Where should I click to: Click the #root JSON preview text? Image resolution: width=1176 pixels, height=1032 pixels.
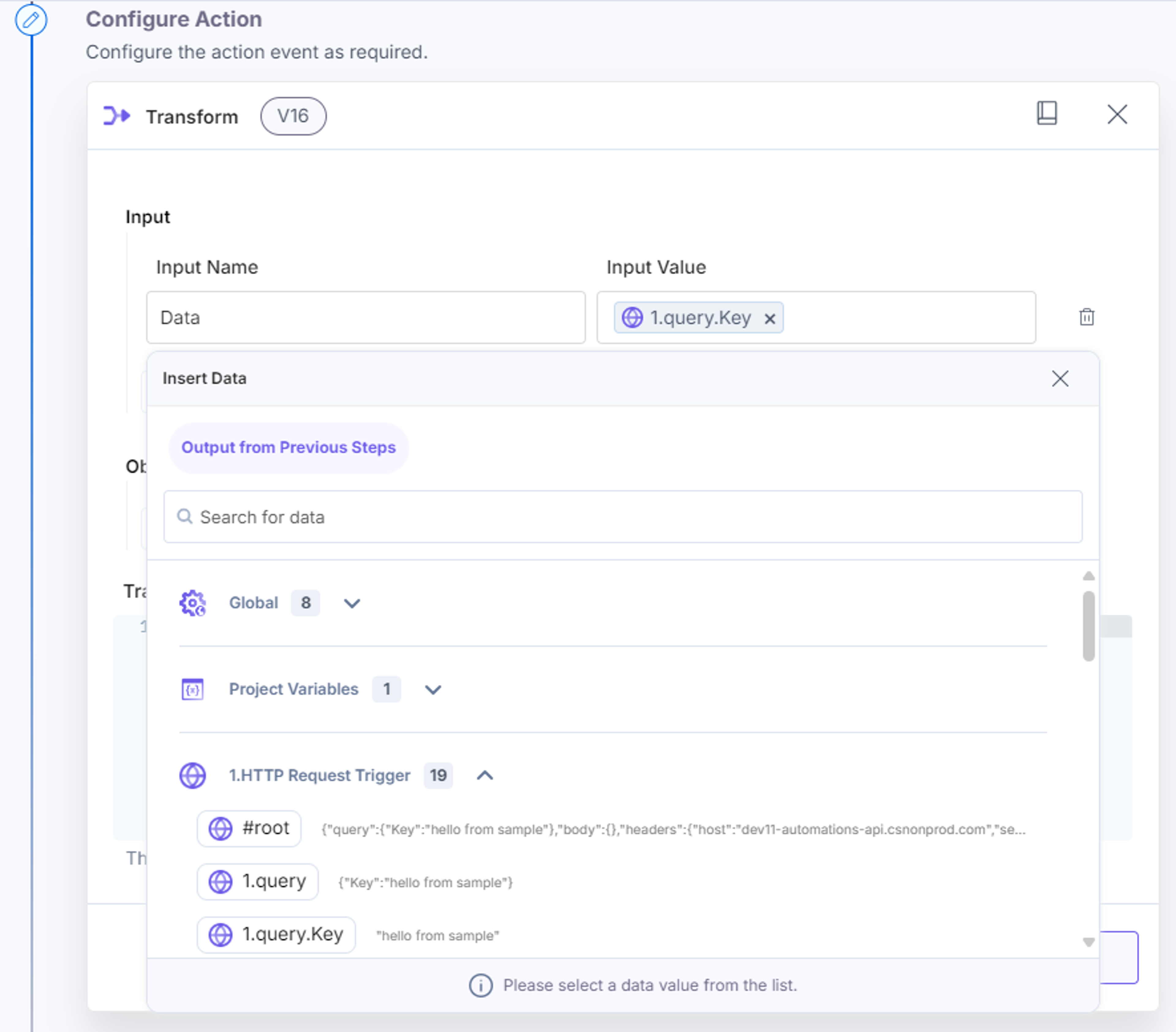[x=673, y=830]
